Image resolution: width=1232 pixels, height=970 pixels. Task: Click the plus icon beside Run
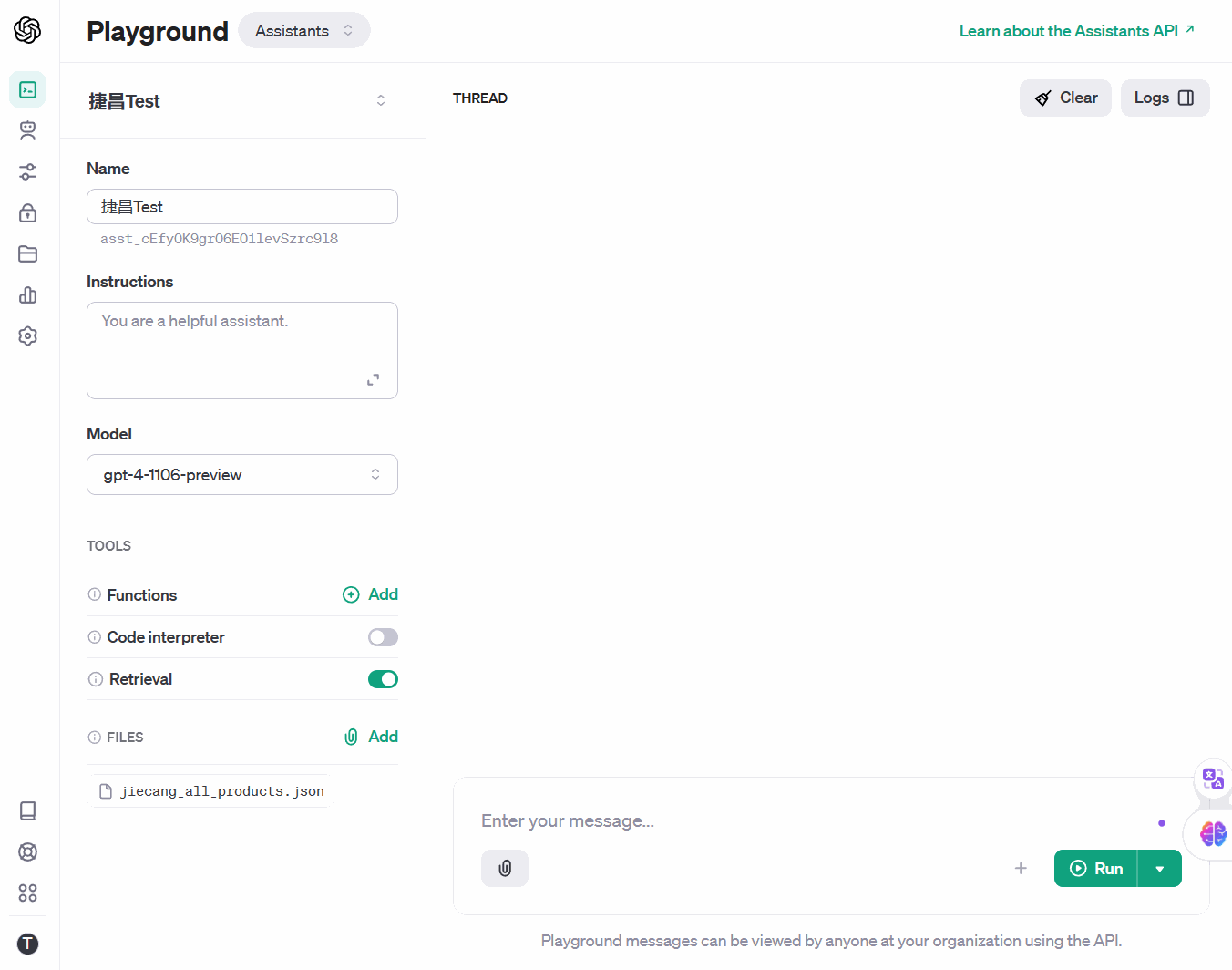tap(1021, 868)
